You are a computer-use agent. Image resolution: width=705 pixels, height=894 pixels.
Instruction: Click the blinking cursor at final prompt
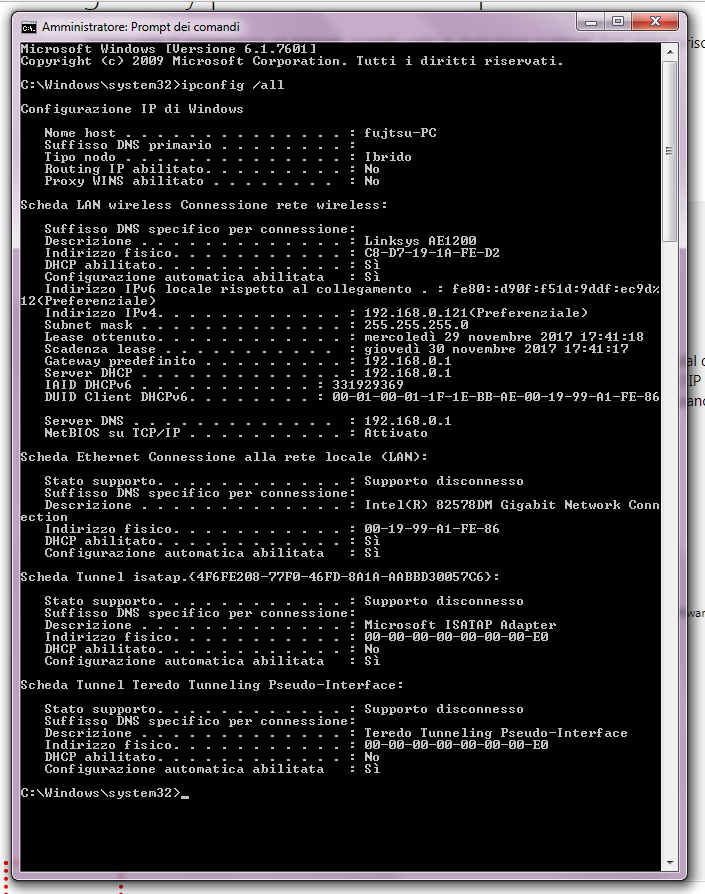click(185, 797)
